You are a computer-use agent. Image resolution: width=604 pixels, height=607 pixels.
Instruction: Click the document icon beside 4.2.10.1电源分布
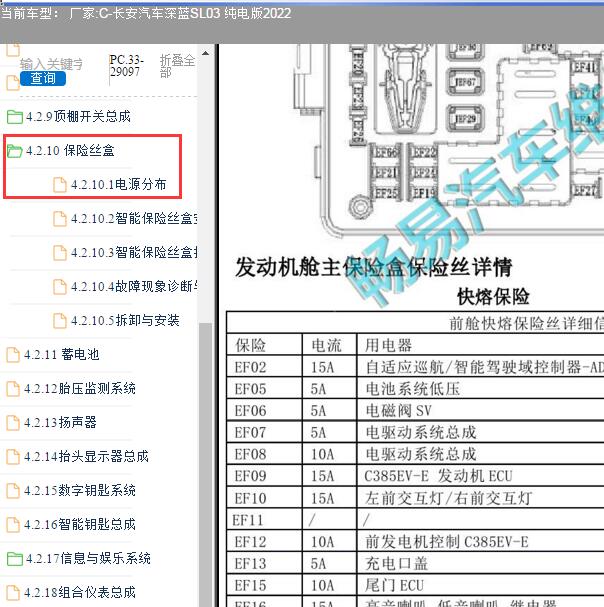coord(60,185)
